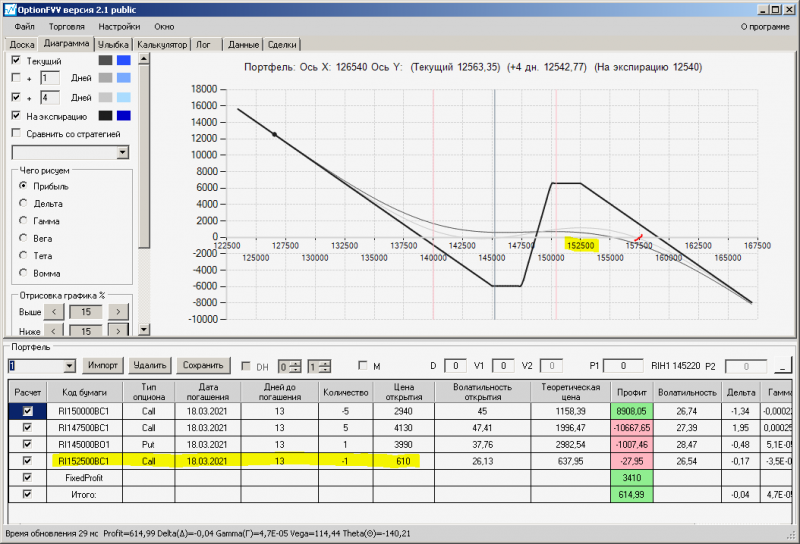Click the days input field showing 1
The image size is (800, 544).
[49, 78]
